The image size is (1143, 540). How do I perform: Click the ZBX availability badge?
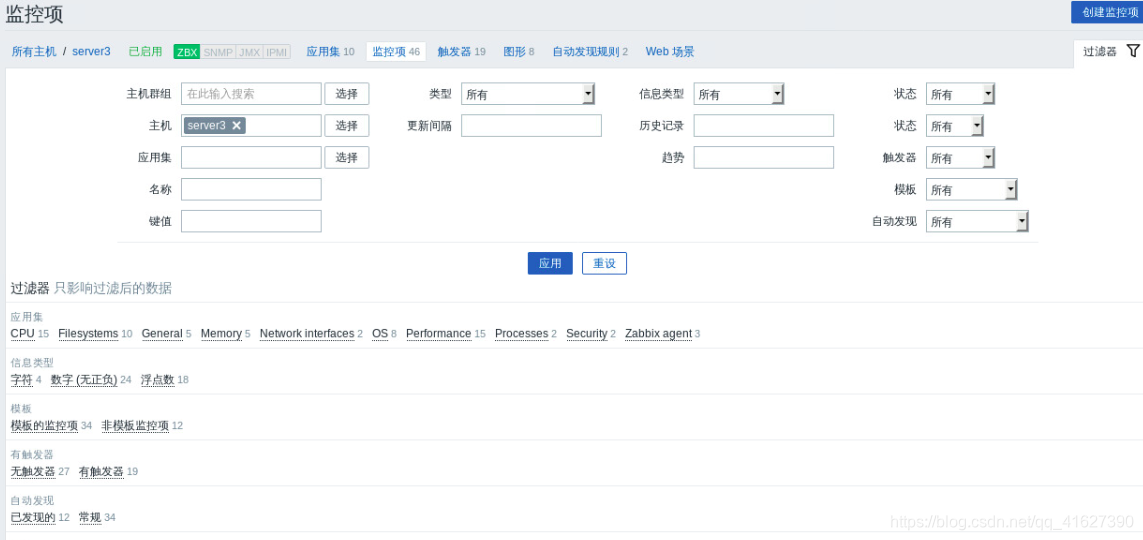(x=187, y=52)
